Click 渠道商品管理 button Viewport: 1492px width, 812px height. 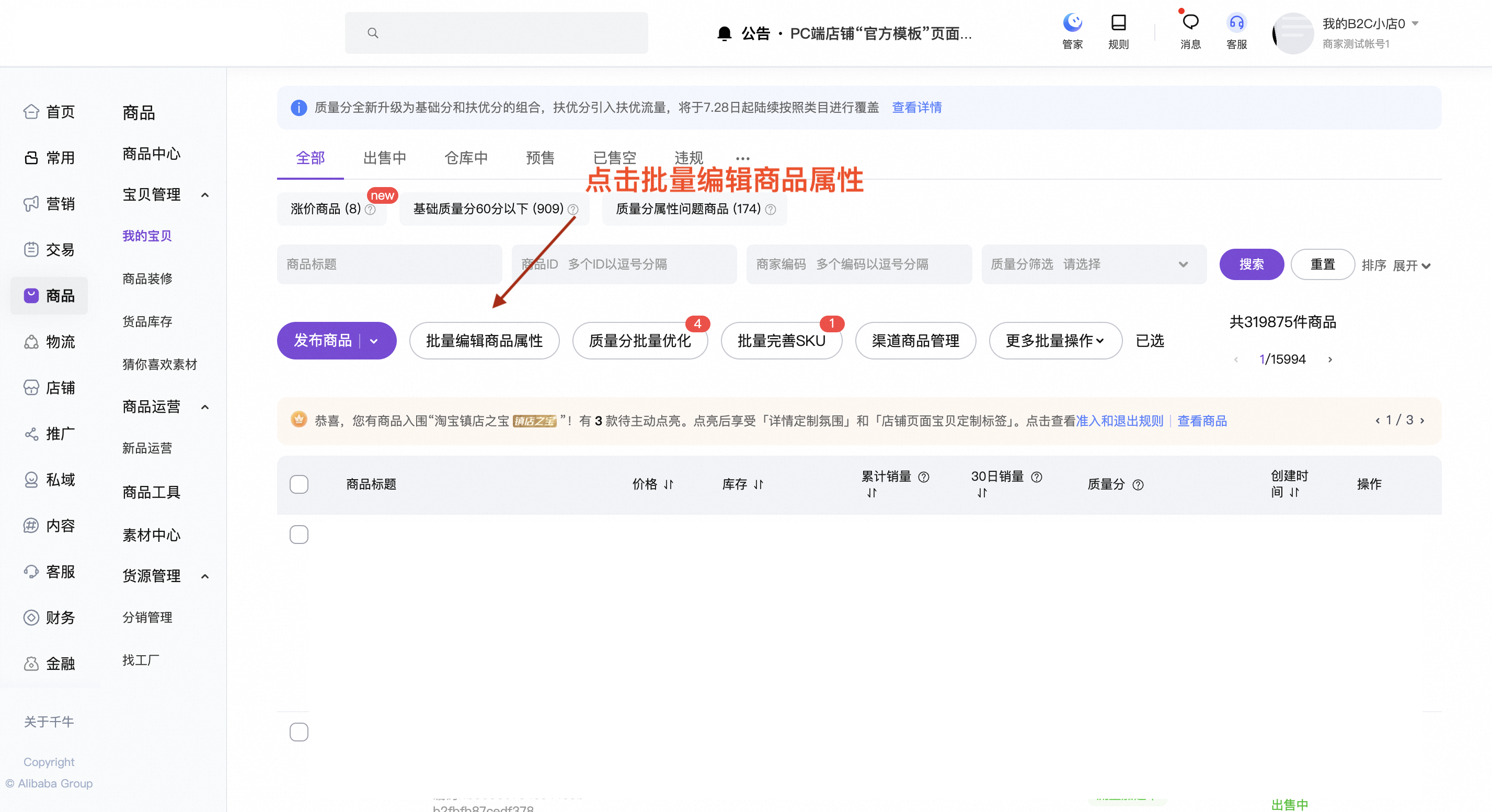tap(915, 341)
